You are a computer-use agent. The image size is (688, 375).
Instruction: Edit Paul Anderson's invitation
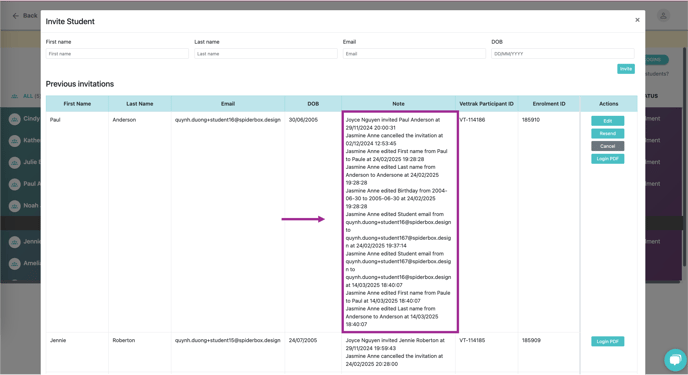pos(607,121)
